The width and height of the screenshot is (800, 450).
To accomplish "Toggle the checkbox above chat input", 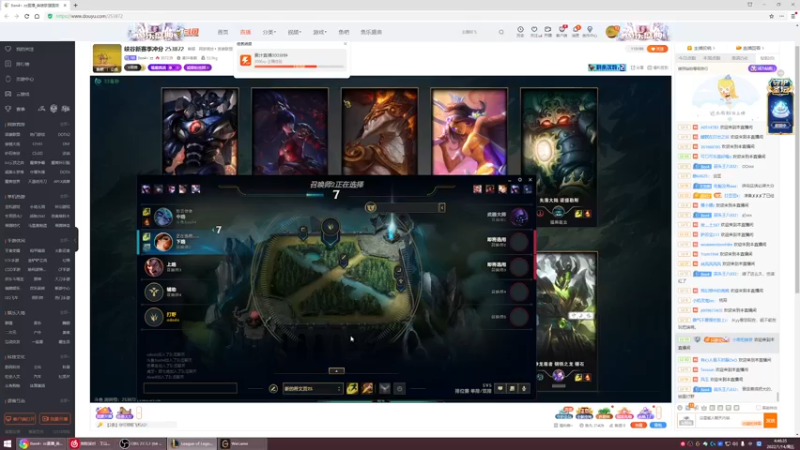I will point(758,408).
